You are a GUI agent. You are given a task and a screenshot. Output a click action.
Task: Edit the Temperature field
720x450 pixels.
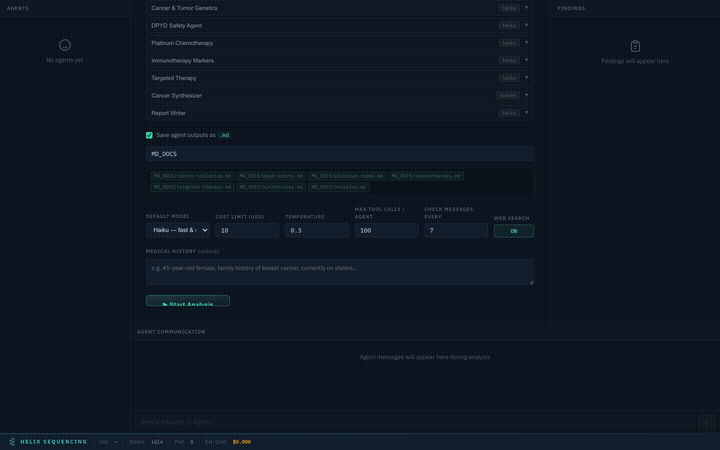(317, 231)
